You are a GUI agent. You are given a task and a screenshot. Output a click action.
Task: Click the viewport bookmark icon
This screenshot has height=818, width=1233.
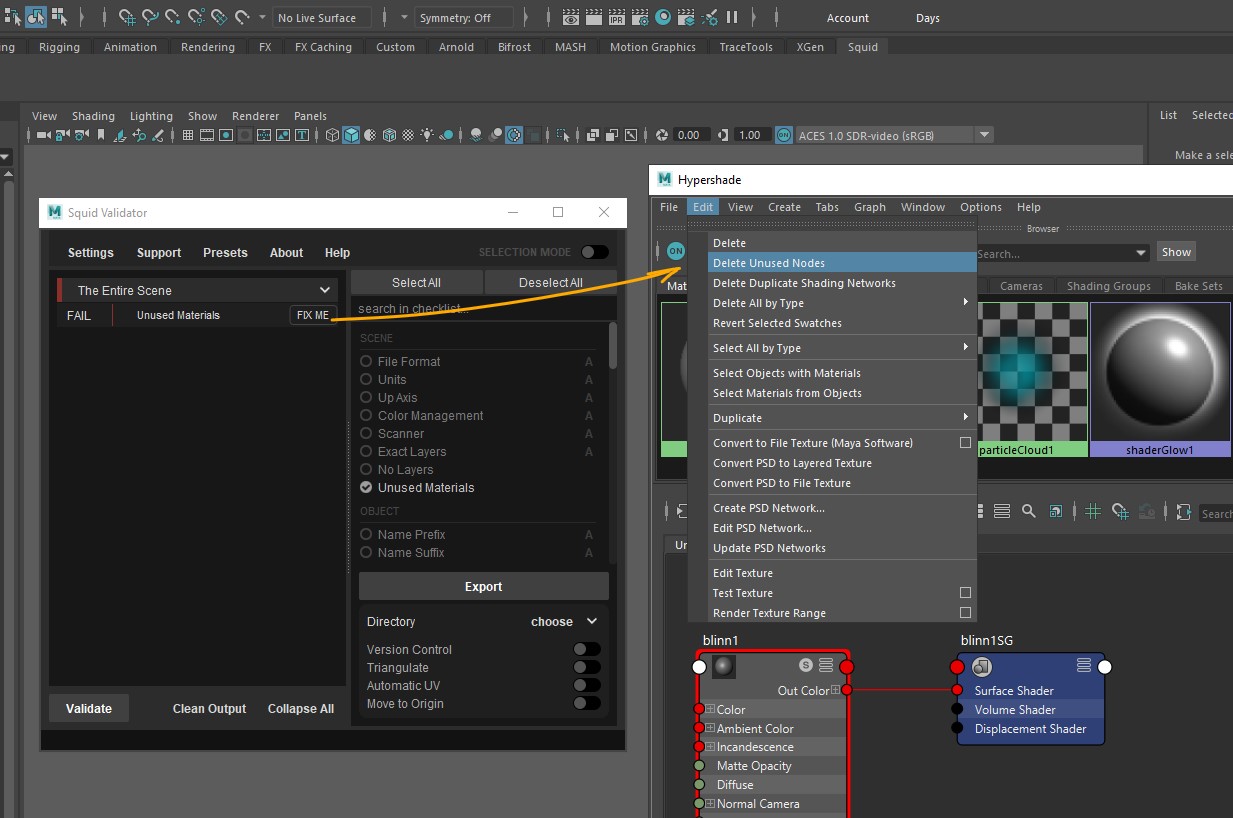(x=100, y=135)
